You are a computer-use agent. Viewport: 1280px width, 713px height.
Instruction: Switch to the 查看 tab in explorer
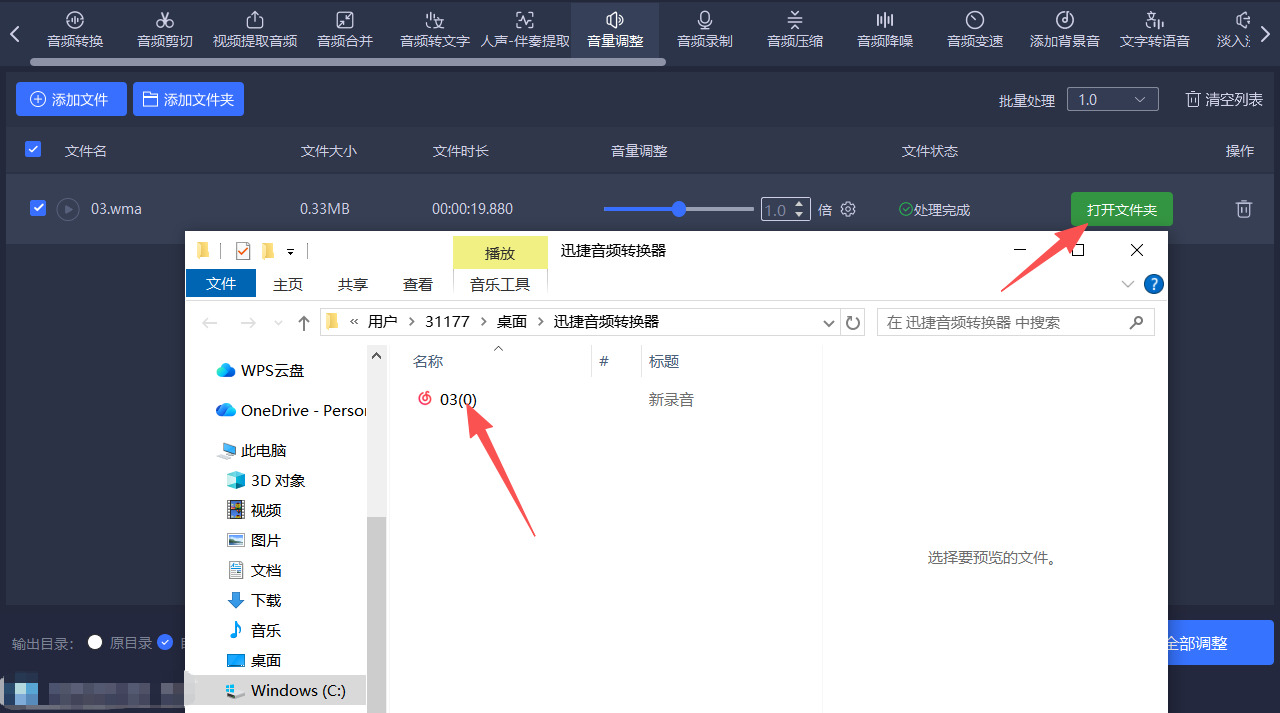click(418, 284)
